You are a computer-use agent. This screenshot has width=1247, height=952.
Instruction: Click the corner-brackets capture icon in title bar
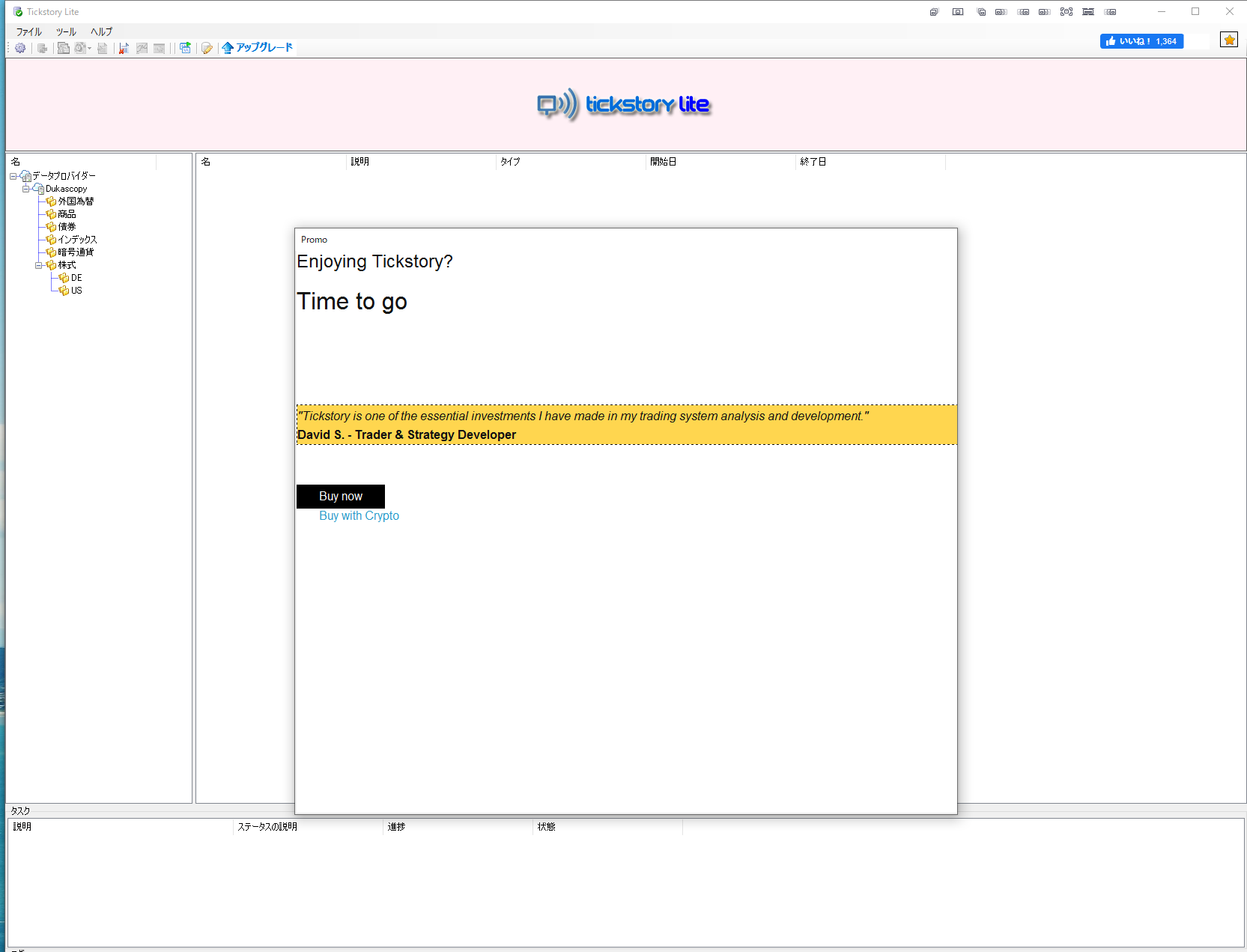pos(1067,12)
